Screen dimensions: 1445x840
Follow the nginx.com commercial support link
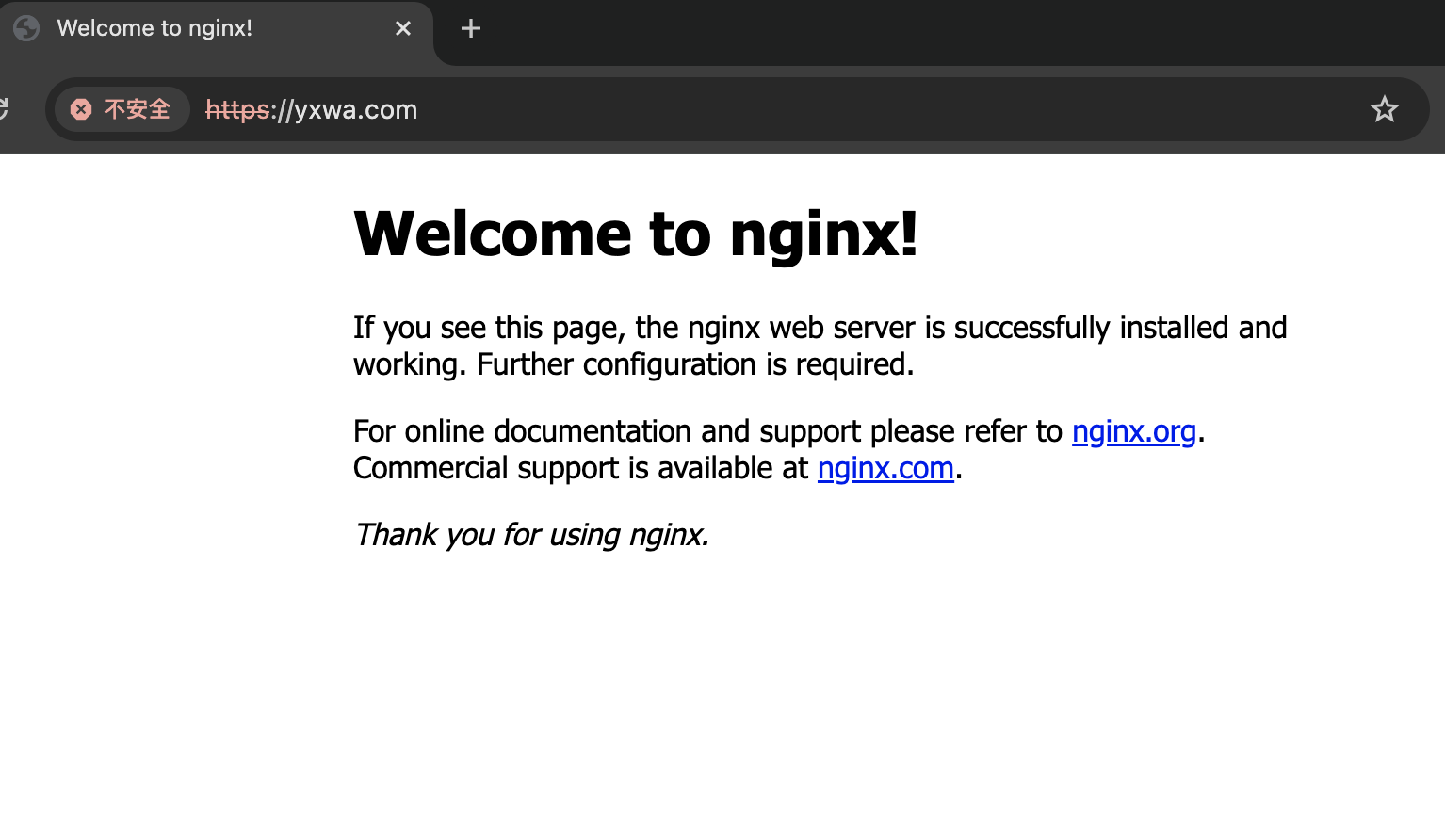pyautogui.click(x=885, y=468)
